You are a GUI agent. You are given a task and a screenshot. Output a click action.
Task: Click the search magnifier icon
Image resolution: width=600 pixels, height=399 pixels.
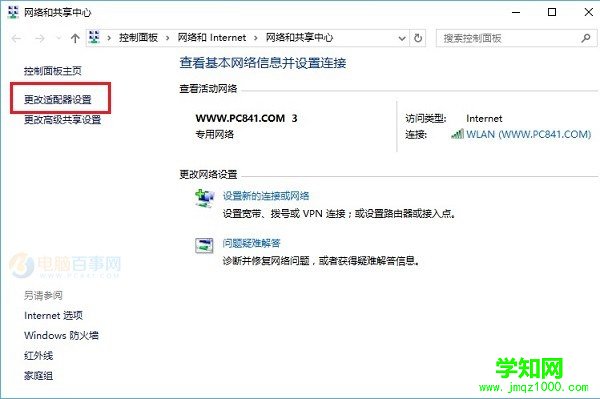pyautogui.click(x=586, y=38)
